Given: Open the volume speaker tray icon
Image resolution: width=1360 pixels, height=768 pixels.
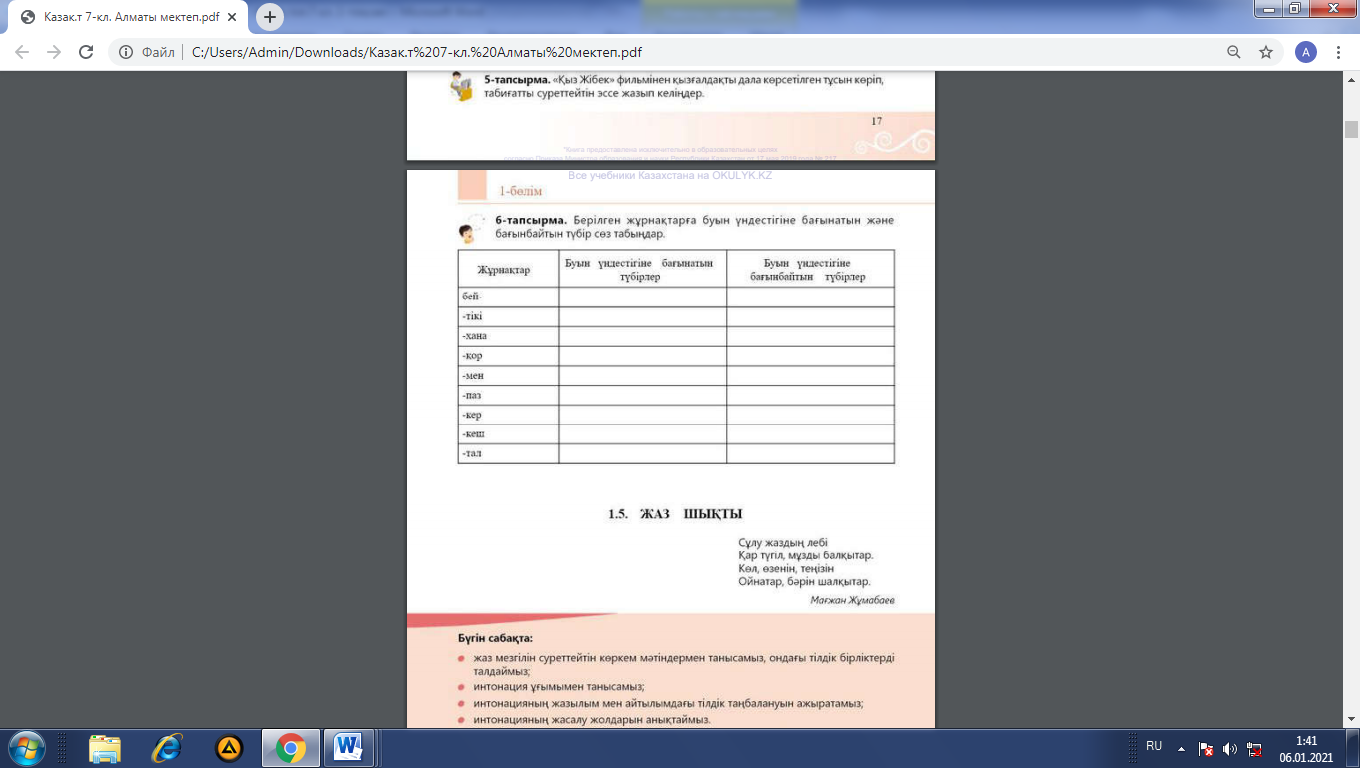Looking at the screenshot, I should pyautogui.click(x=1230, y=748).
